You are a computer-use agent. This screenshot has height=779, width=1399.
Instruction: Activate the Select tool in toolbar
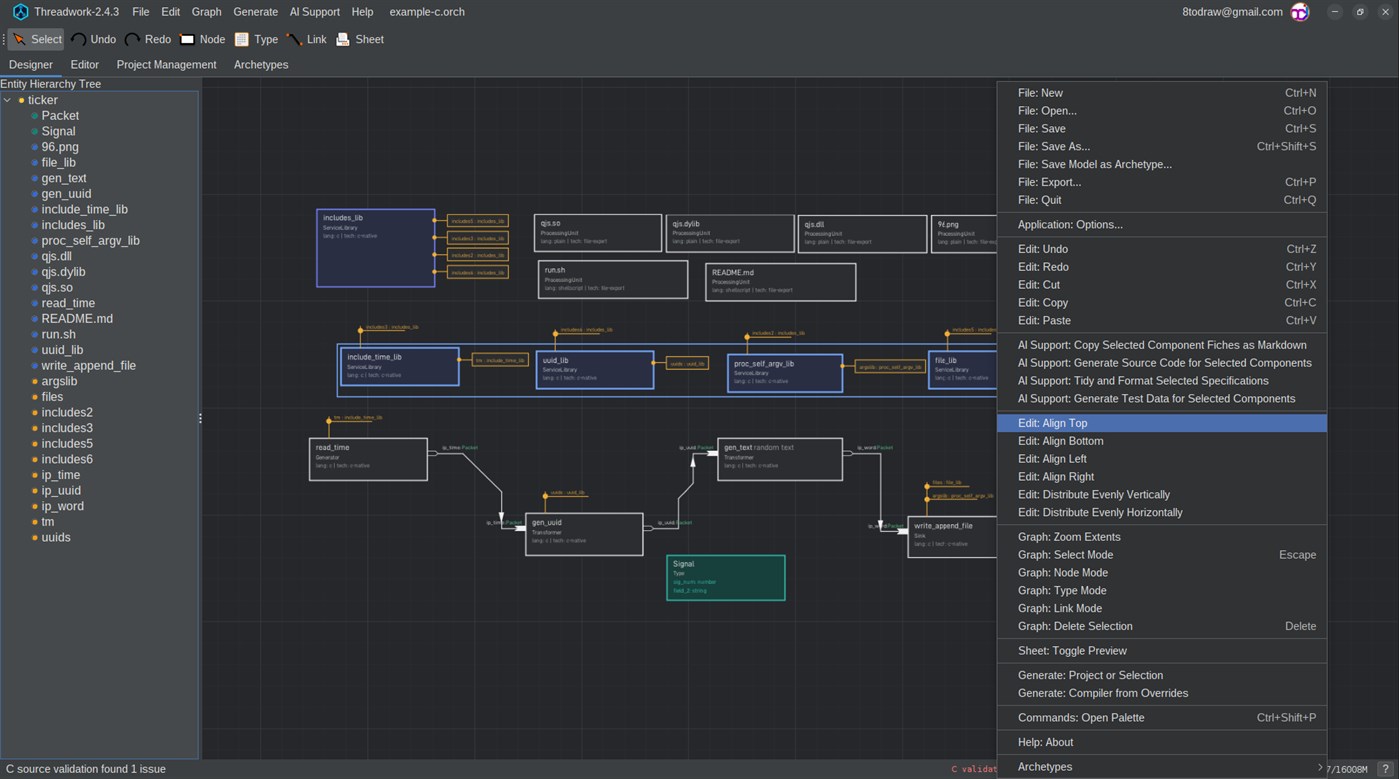point(36,39)
